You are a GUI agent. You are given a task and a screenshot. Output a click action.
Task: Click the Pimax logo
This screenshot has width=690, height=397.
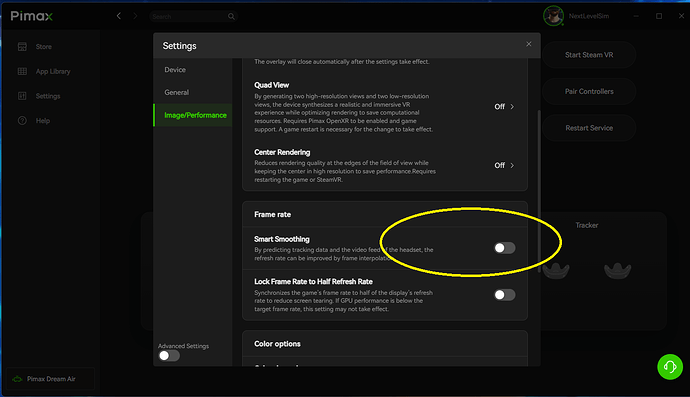click(x=32, y=16)
